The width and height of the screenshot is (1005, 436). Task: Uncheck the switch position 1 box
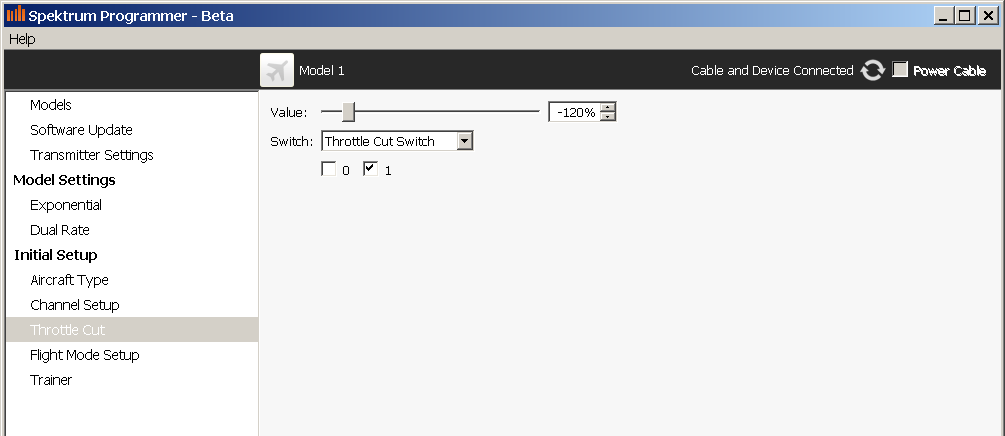tap(370, 169)
